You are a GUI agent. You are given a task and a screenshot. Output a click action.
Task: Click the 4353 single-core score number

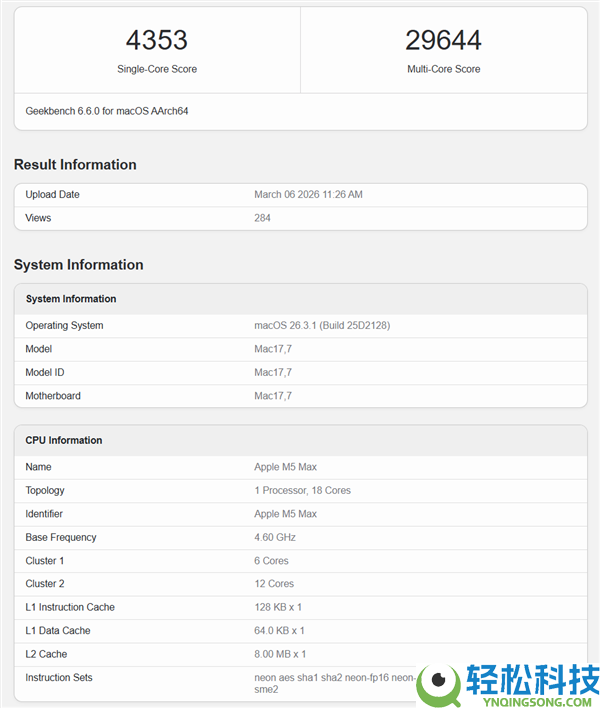pyautogui.click(x=157, y=40)
